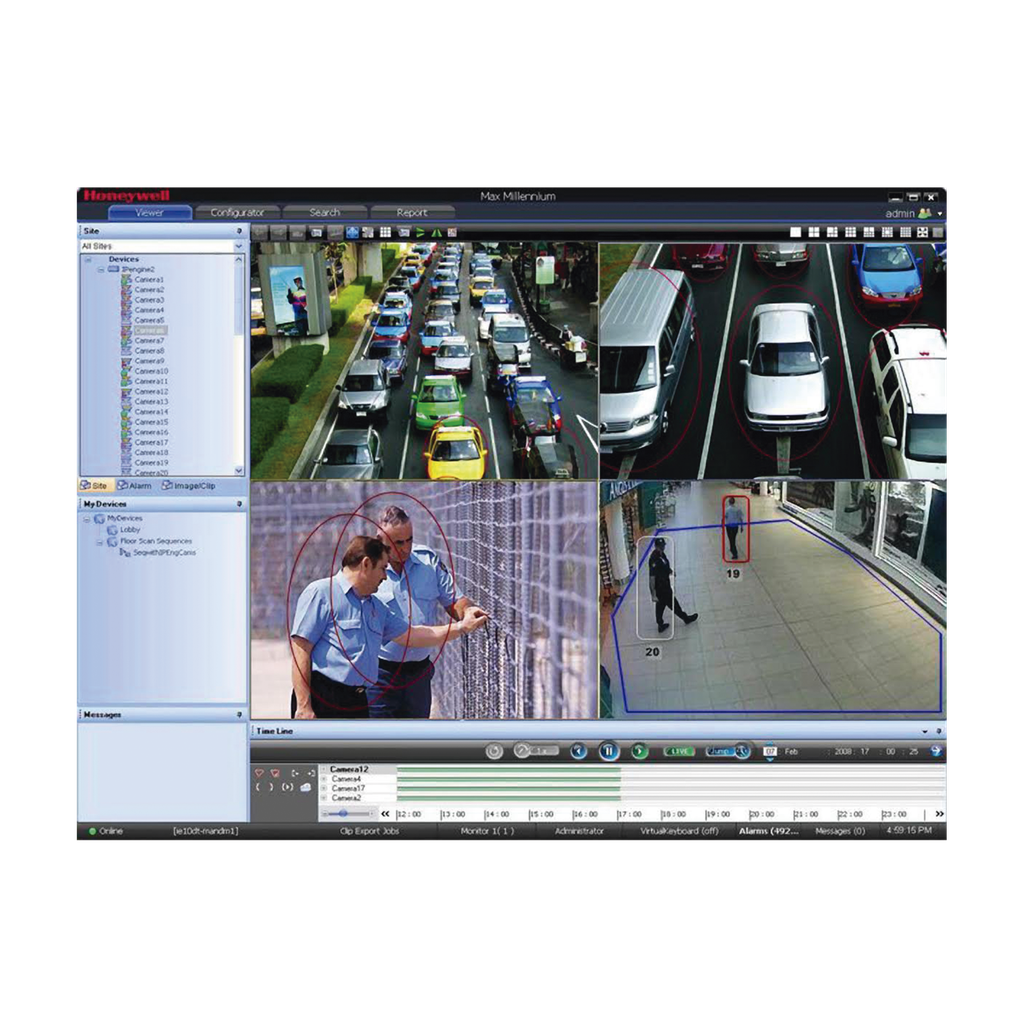
Task: Open the Search view
Action: tap(325, 212)
